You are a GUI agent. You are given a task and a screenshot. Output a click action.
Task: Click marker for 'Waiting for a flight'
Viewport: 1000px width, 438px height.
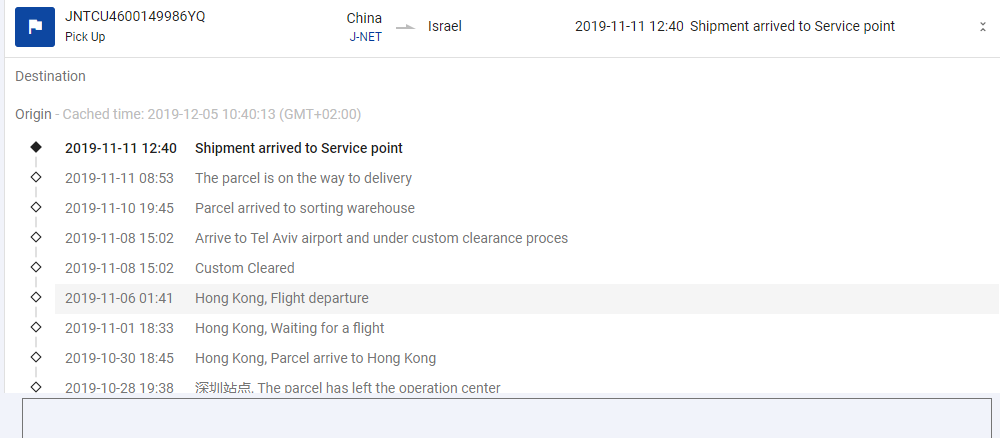coord(37,327)
